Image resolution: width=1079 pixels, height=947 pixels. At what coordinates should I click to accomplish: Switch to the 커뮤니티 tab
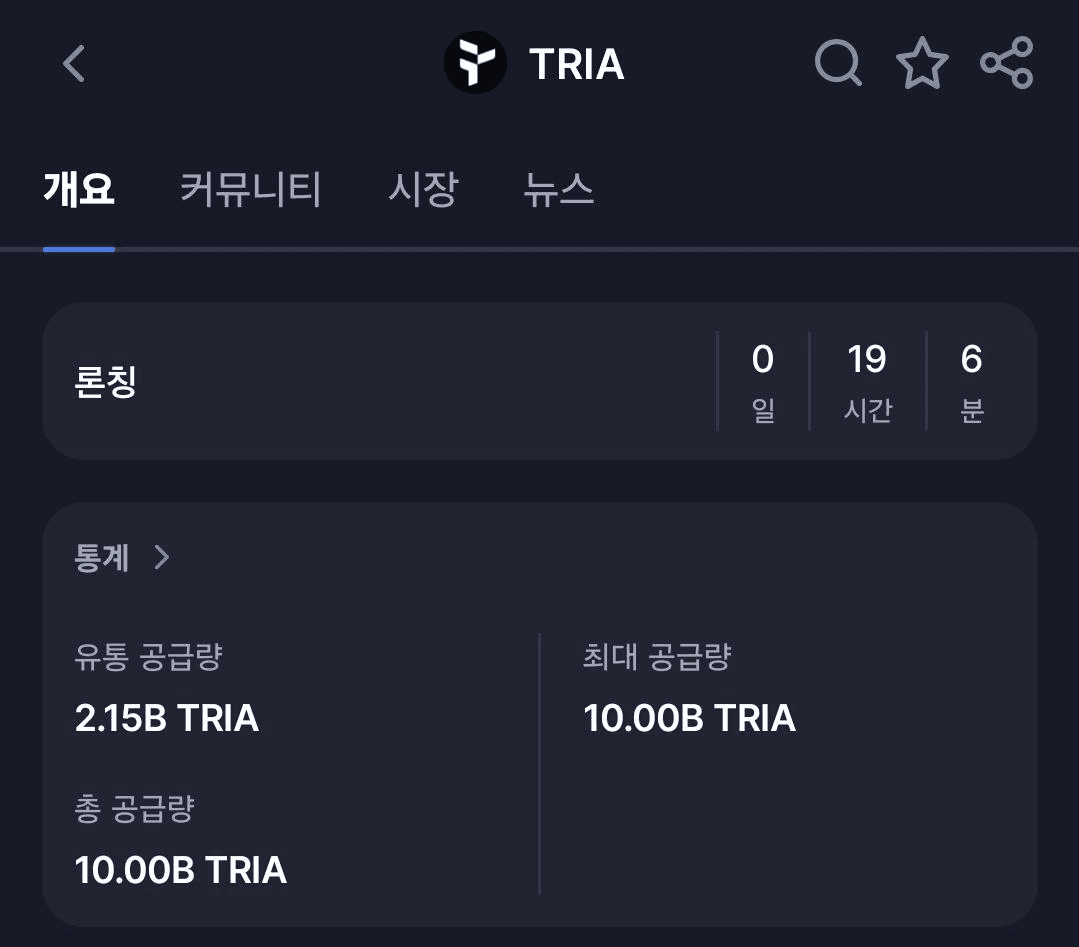point(251,189)
